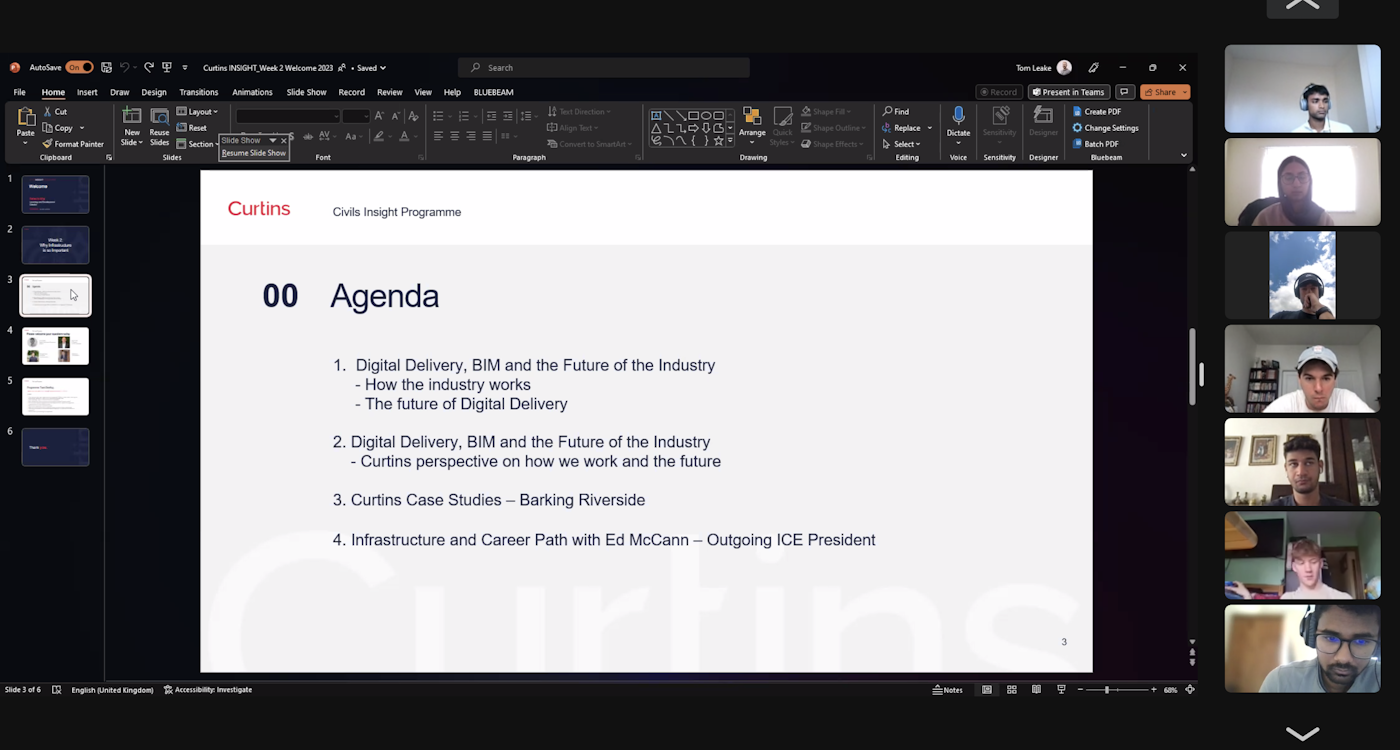Select the star shape in gallery
The image size is (1400, 750).
pyautogui.click(x=718, y=141)
